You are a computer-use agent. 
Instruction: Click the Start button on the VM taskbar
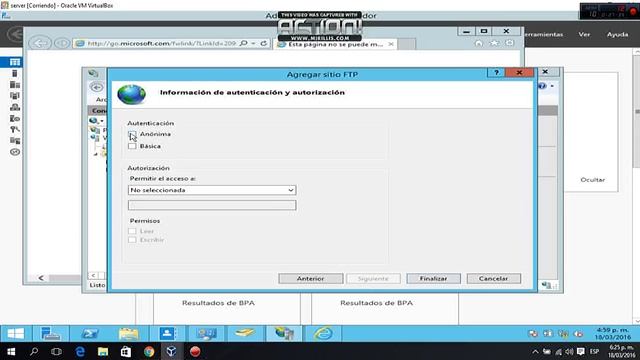point(16,333)
